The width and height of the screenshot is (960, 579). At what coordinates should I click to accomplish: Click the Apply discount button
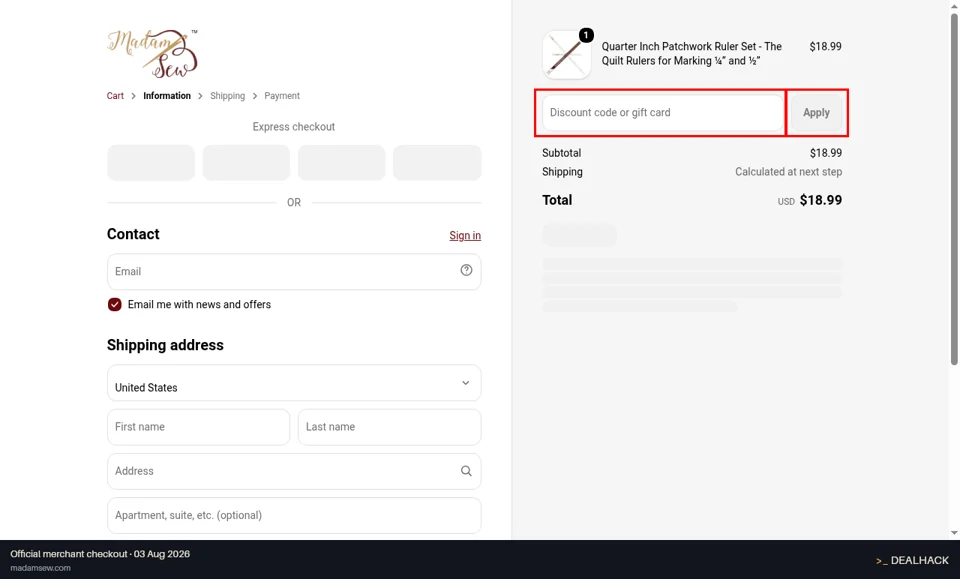click(816, 113)
